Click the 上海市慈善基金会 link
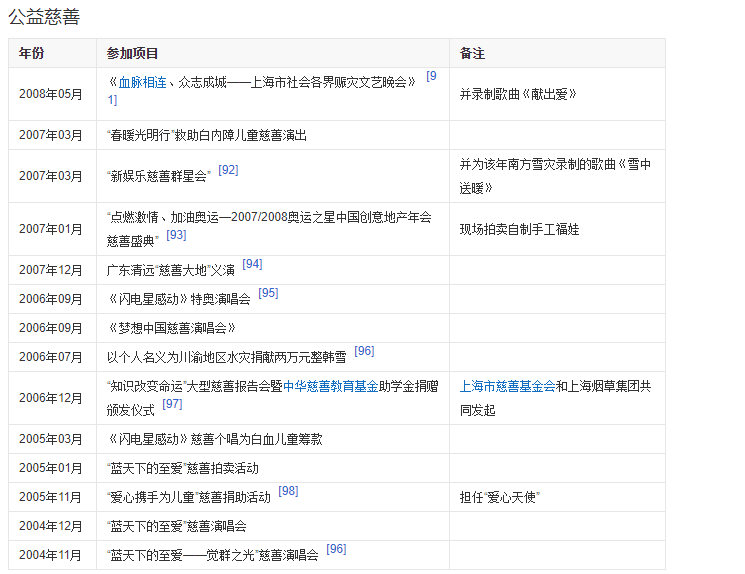The image size is (745, 574). [507, 386]
